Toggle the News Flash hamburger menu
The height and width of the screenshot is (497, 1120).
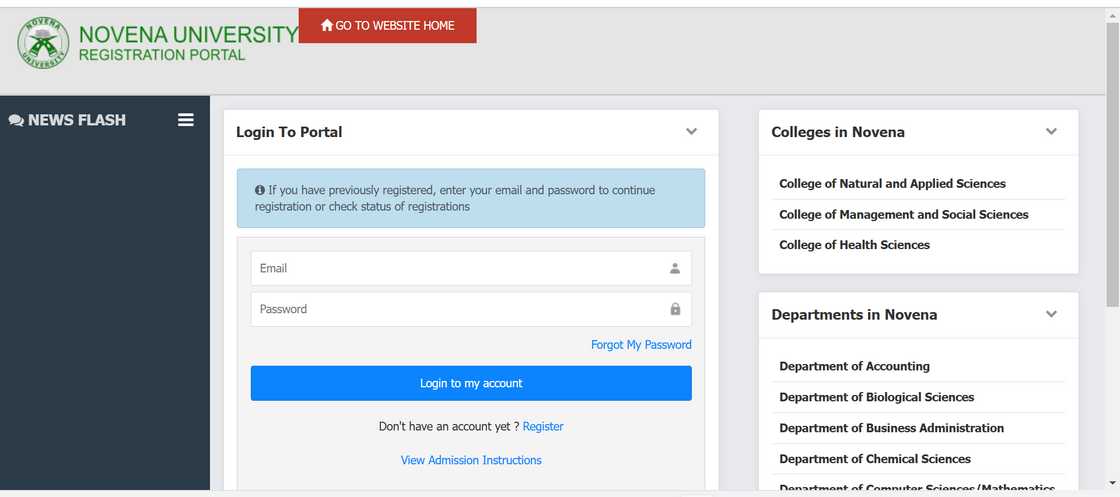186,120
